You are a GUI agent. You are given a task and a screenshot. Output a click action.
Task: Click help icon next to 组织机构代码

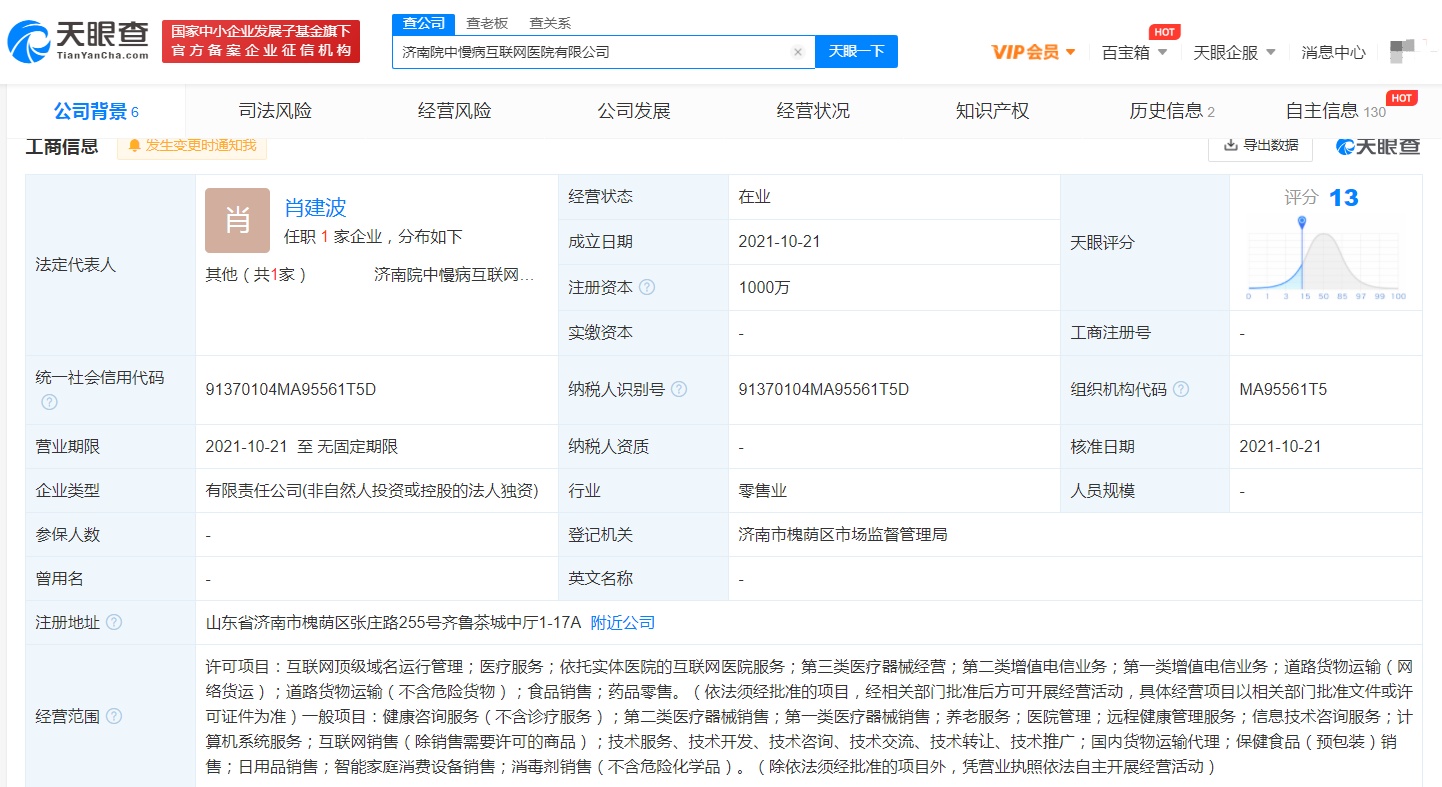pos(1181,389)
